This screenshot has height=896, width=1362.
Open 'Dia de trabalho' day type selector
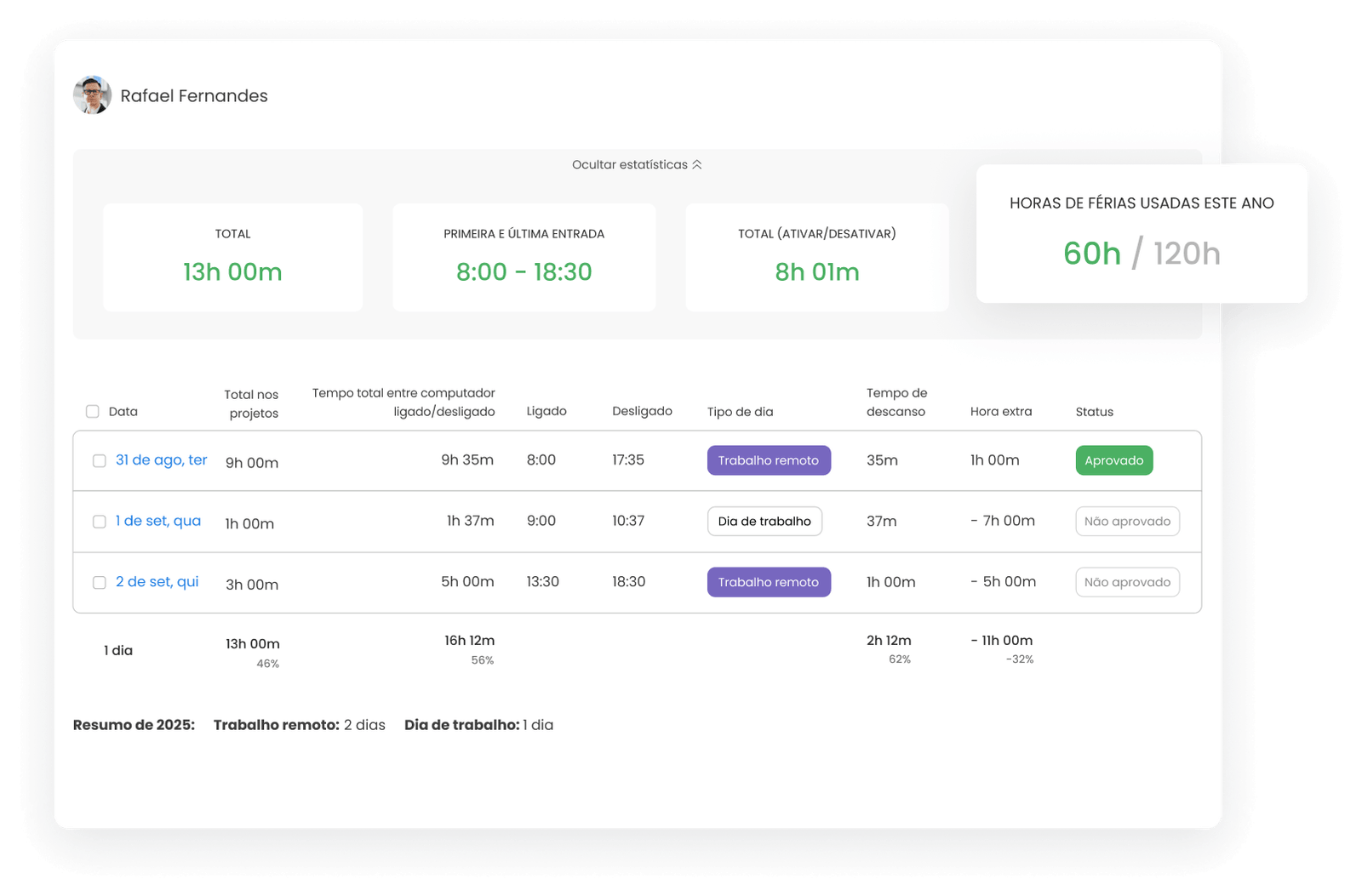pos(764,522)
